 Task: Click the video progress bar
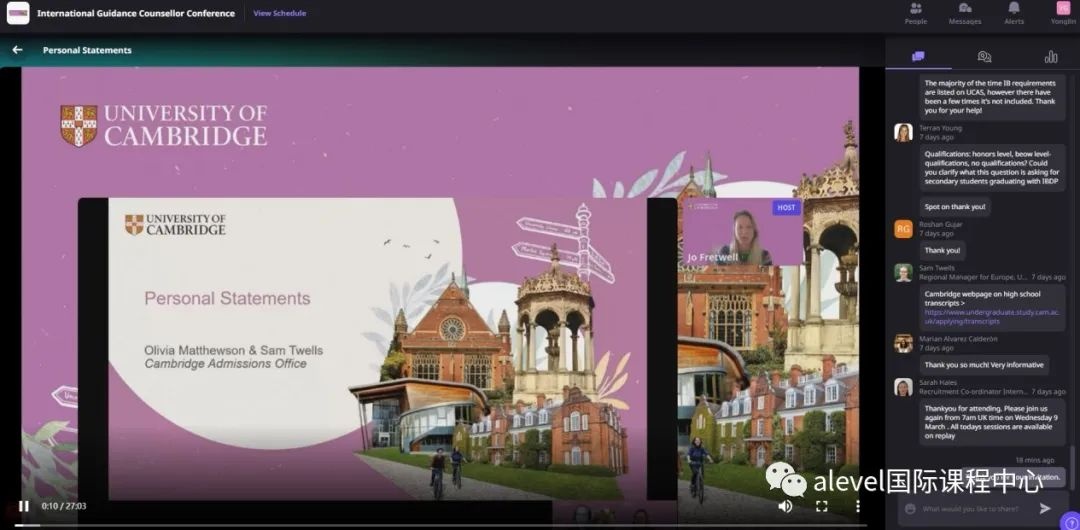400,525
